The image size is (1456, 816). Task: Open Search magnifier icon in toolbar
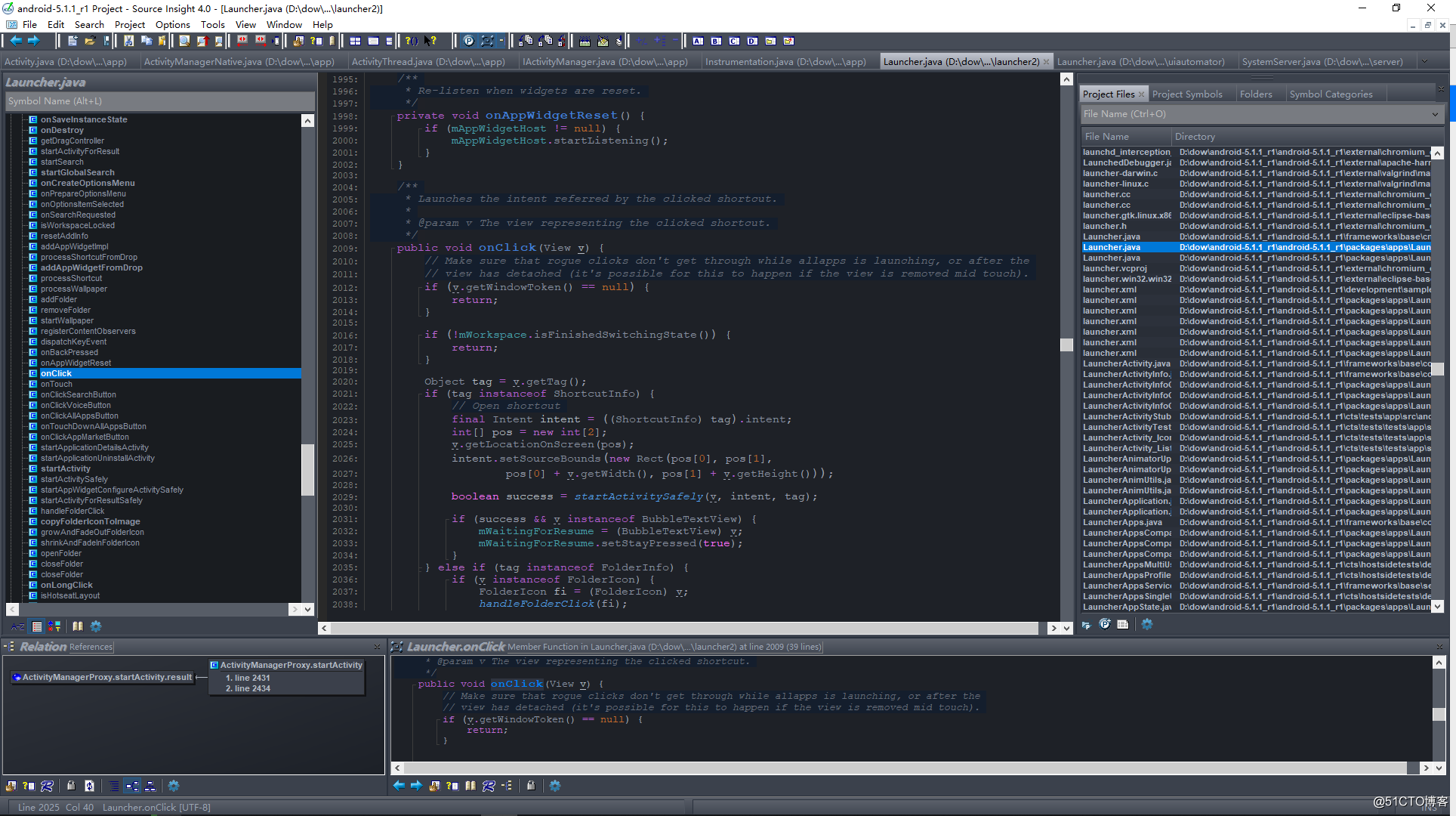[x=184, y=41]
